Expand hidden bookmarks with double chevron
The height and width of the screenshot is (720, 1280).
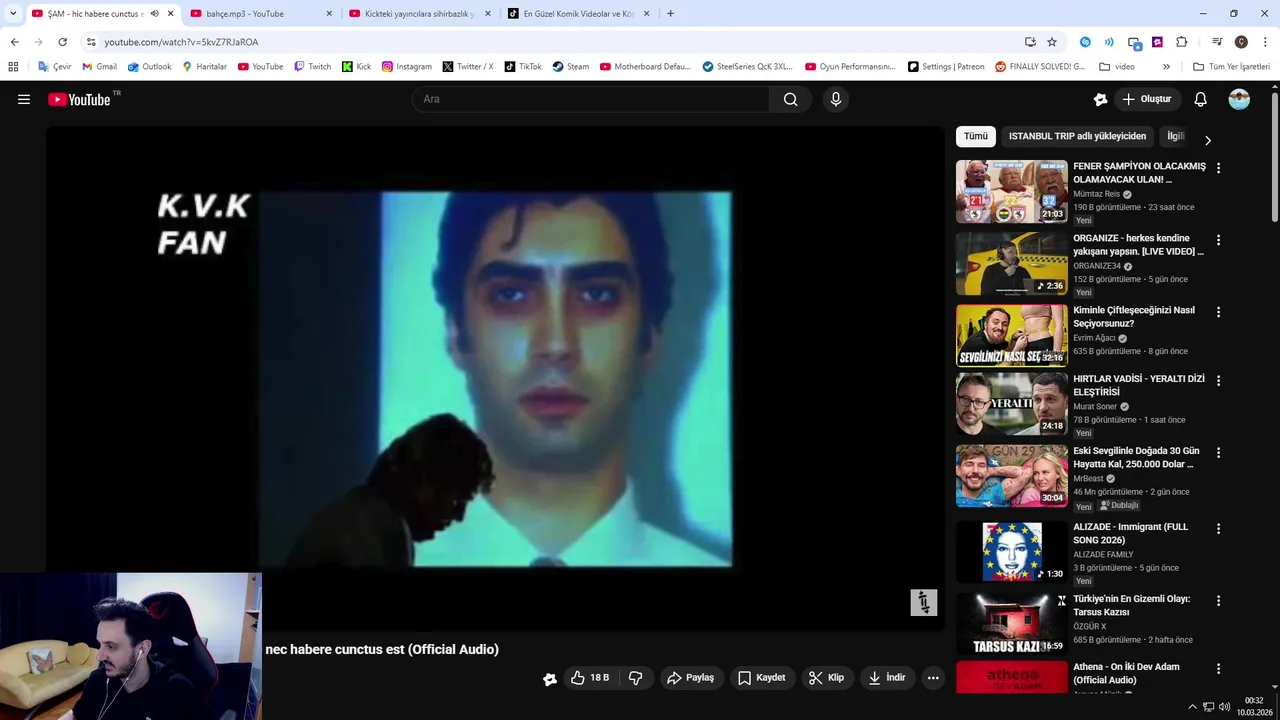point(1166,67)
